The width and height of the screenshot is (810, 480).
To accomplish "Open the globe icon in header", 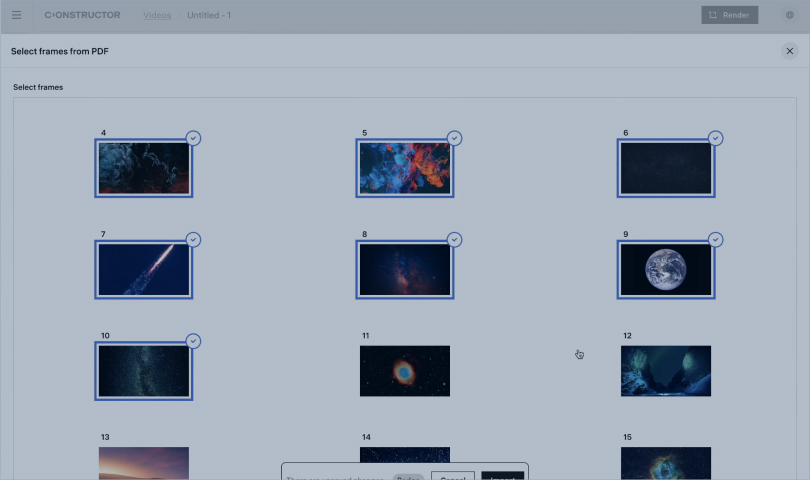I will point(789,15).
